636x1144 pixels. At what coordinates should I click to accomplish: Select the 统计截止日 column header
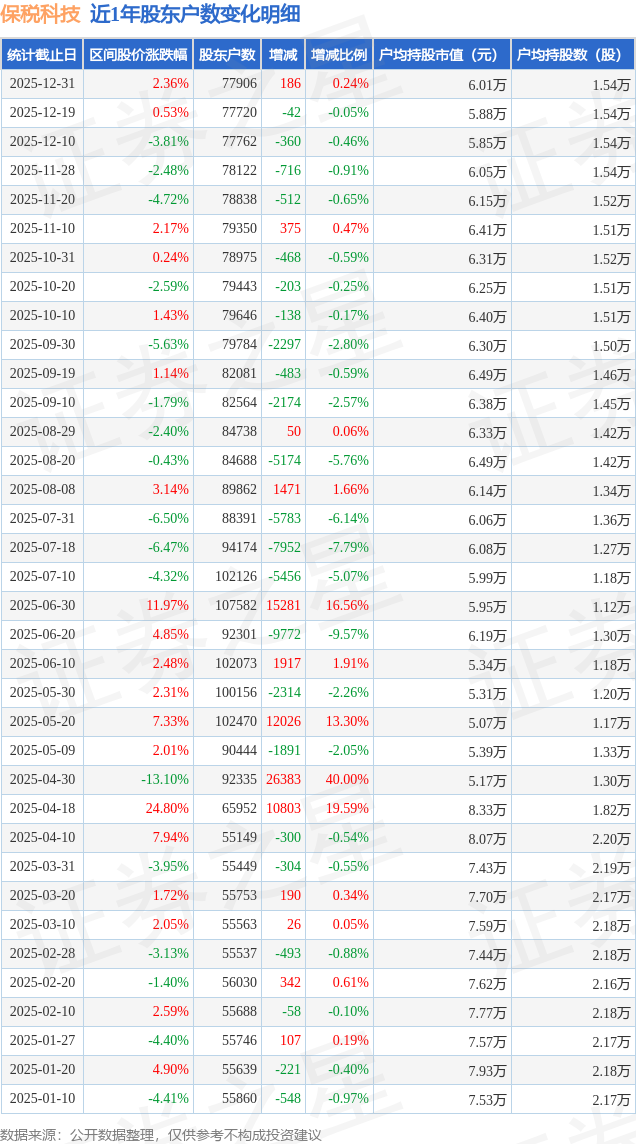pos(42,55)
